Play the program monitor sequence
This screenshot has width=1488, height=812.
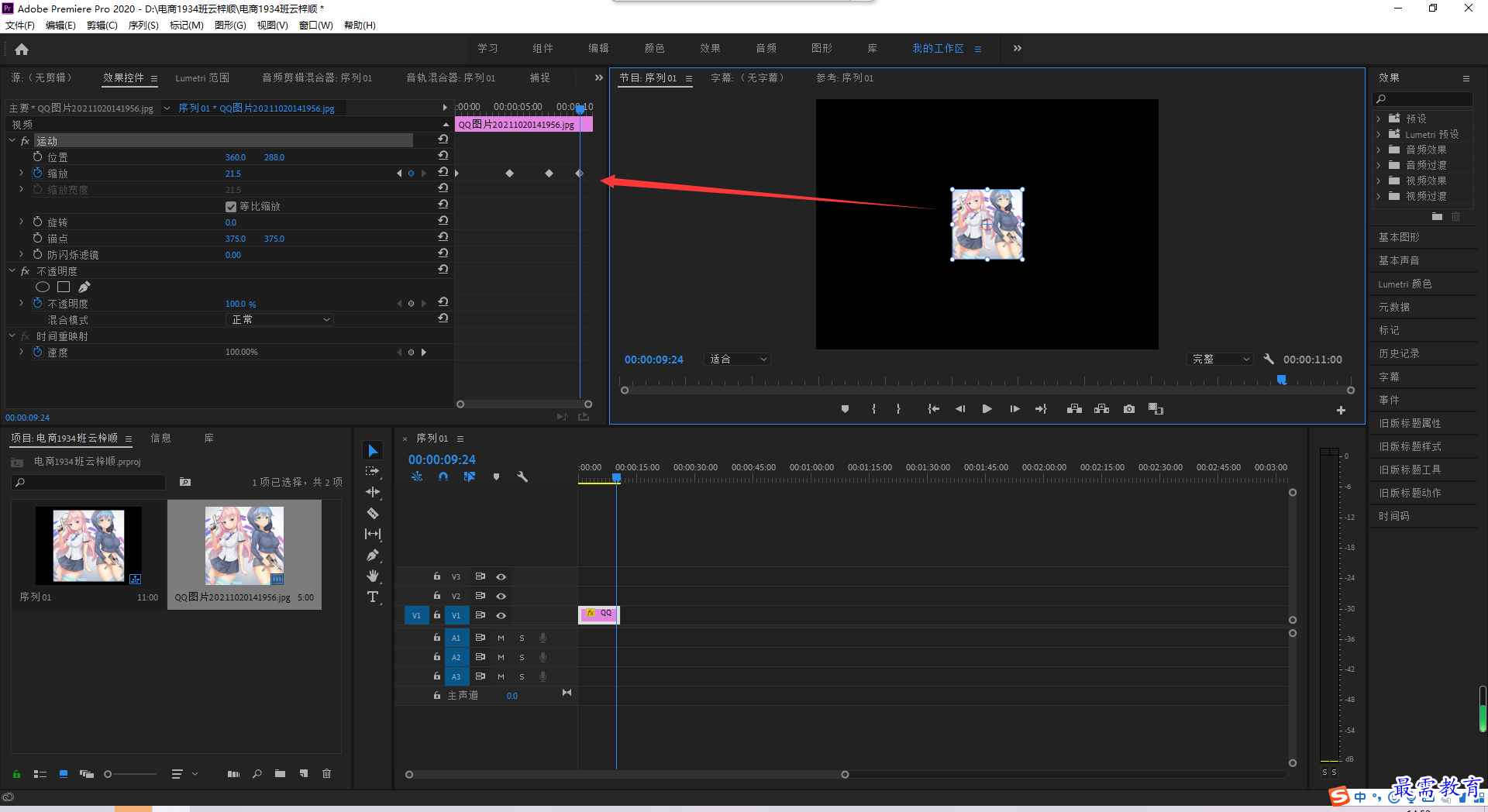(x=987, y=409)
